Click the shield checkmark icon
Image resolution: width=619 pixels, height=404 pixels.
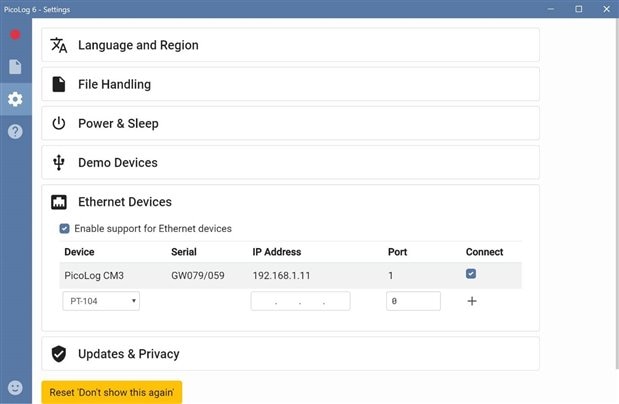pyautogui.click(x=59, y=354)
